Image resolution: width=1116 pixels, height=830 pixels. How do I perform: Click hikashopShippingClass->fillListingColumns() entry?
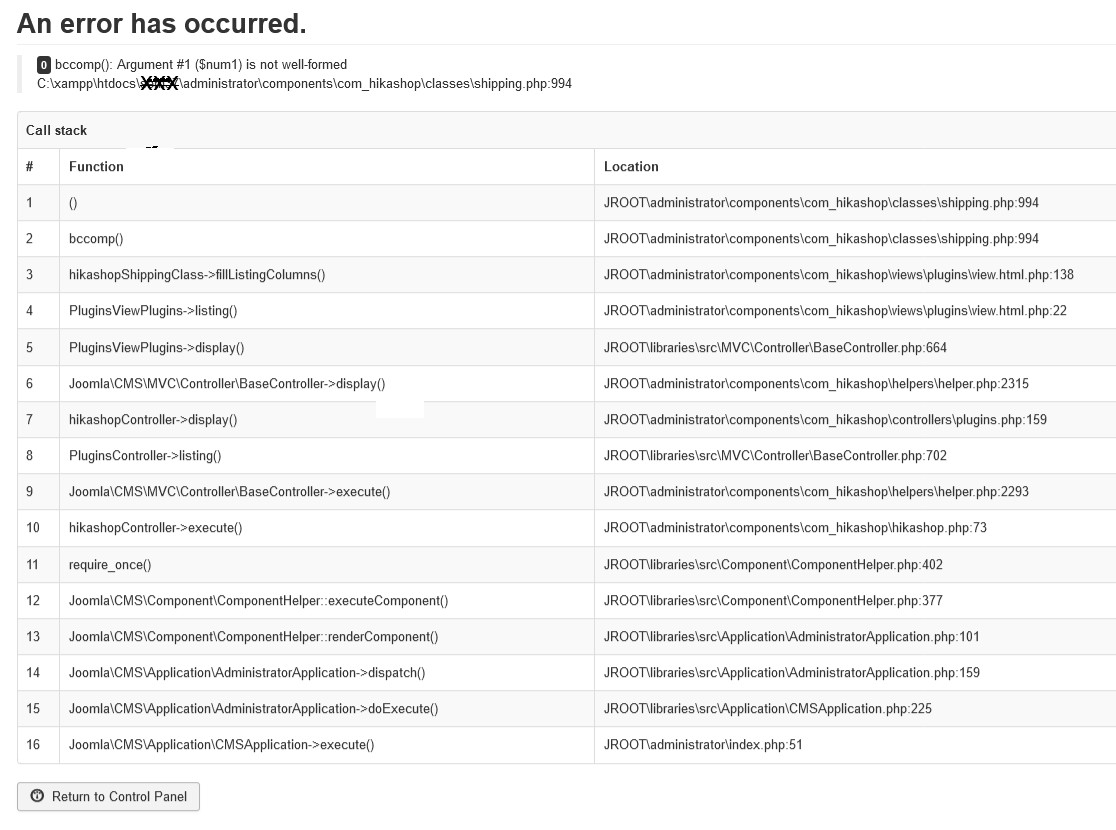click(x=197, y=275)
